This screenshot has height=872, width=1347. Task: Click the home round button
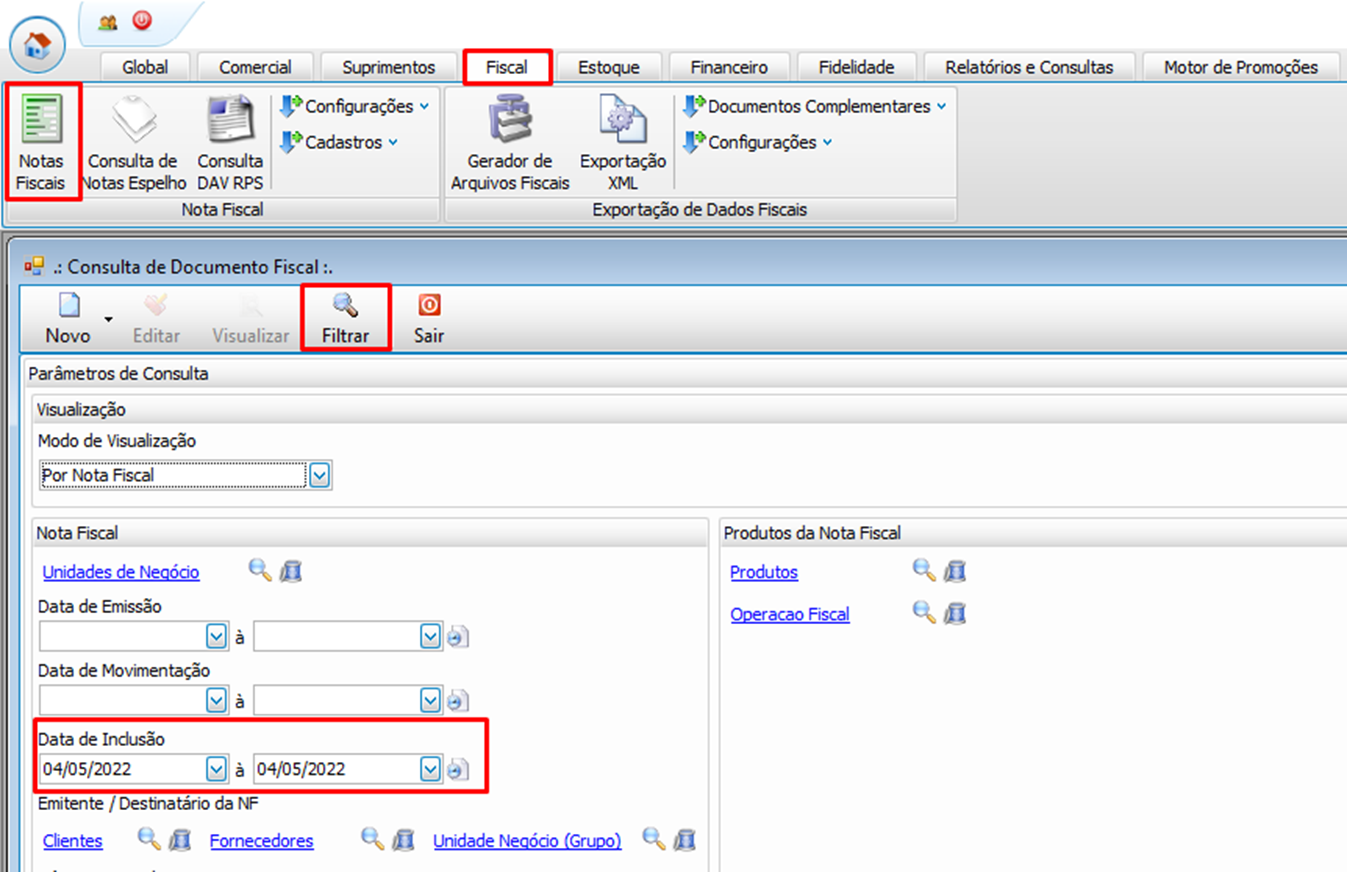(37, 44)
